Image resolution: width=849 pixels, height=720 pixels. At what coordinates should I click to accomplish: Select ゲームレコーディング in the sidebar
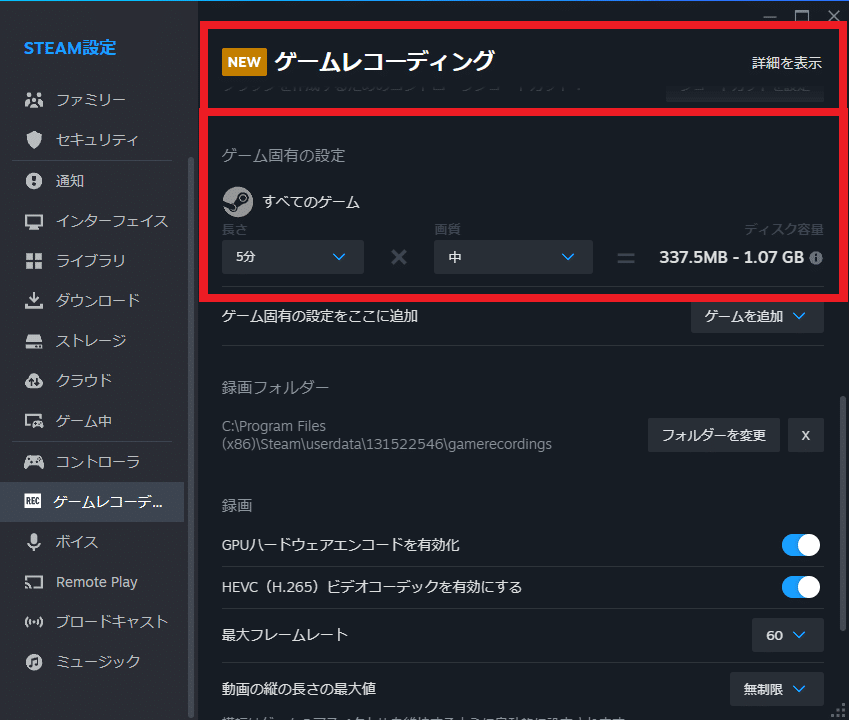(92, 502)
